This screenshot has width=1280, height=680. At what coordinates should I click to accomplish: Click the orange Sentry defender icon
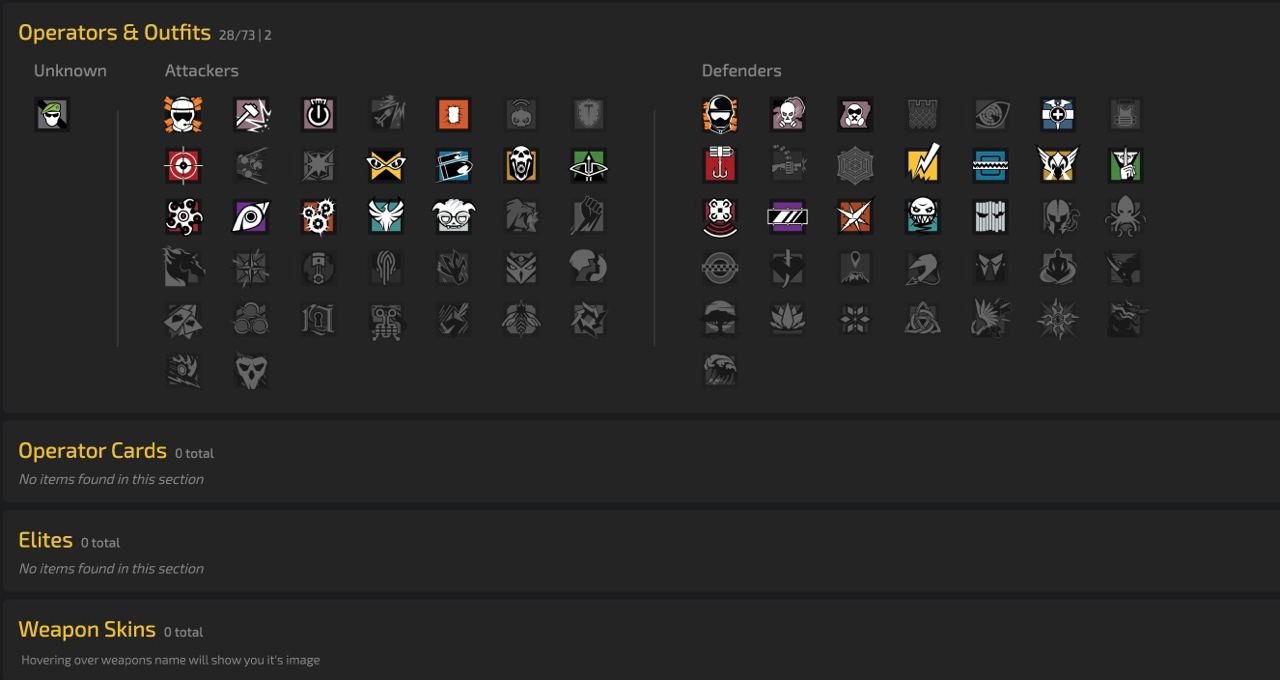pyautogui.click(x=720, y=115)
